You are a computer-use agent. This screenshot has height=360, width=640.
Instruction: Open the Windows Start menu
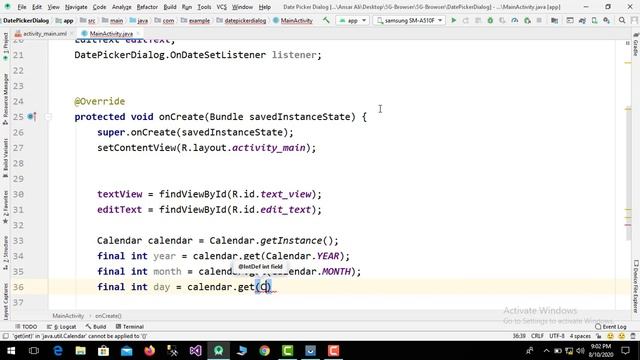[x=11, y=351]
